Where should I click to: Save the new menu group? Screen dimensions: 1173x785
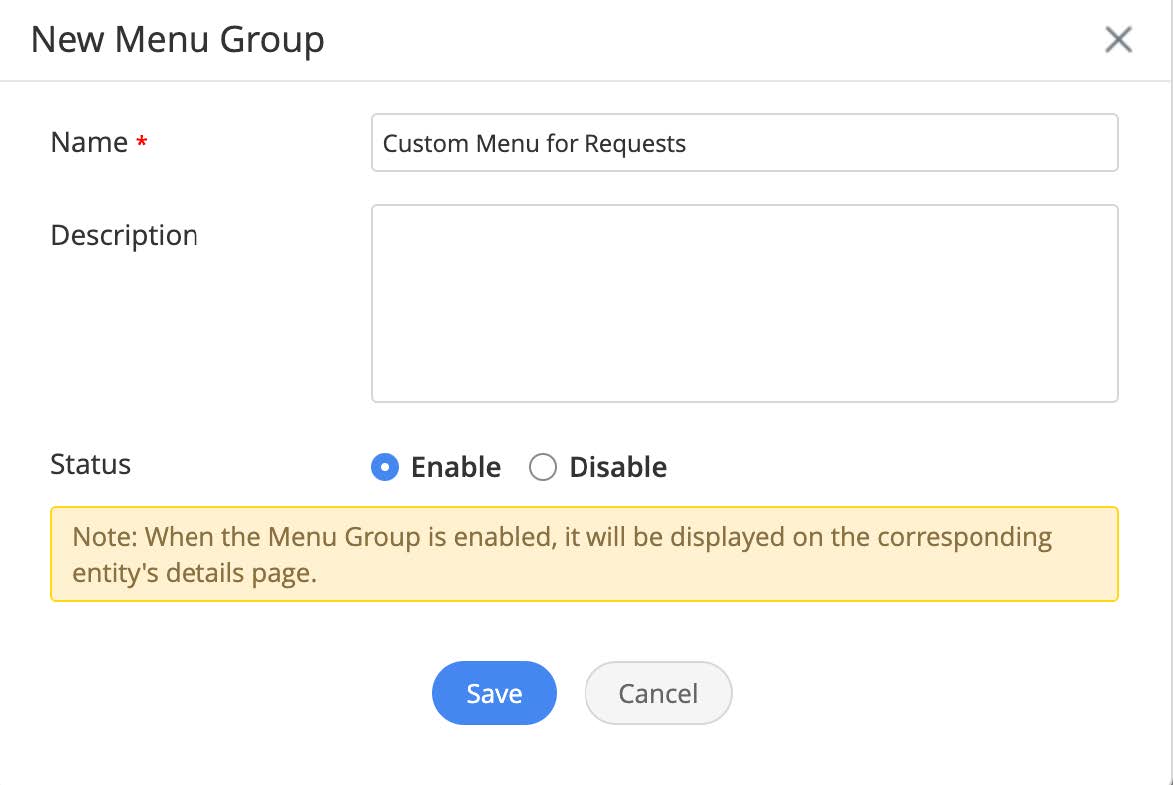[494, 693]
